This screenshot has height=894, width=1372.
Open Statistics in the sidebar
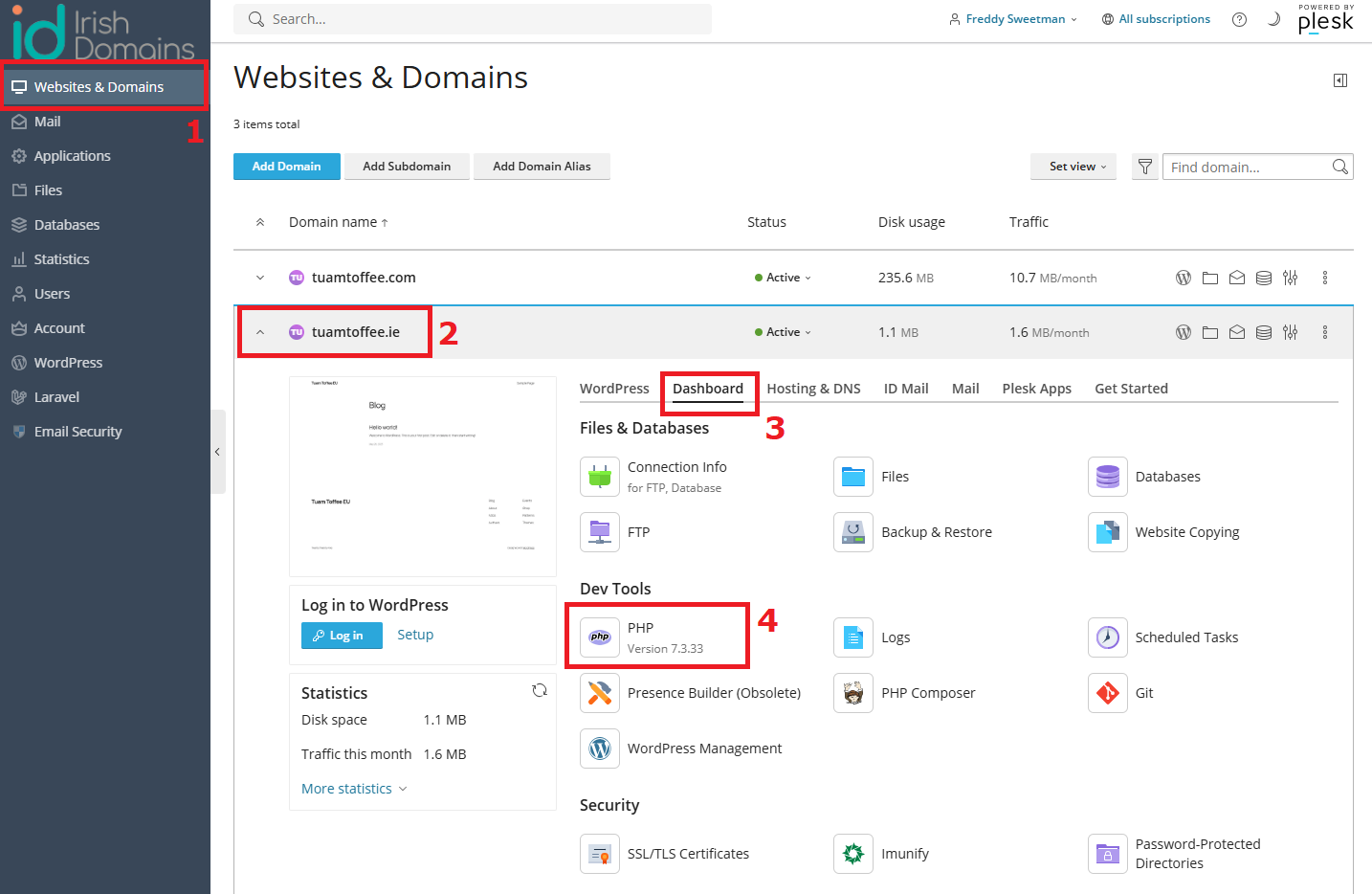tap(105, 259)
